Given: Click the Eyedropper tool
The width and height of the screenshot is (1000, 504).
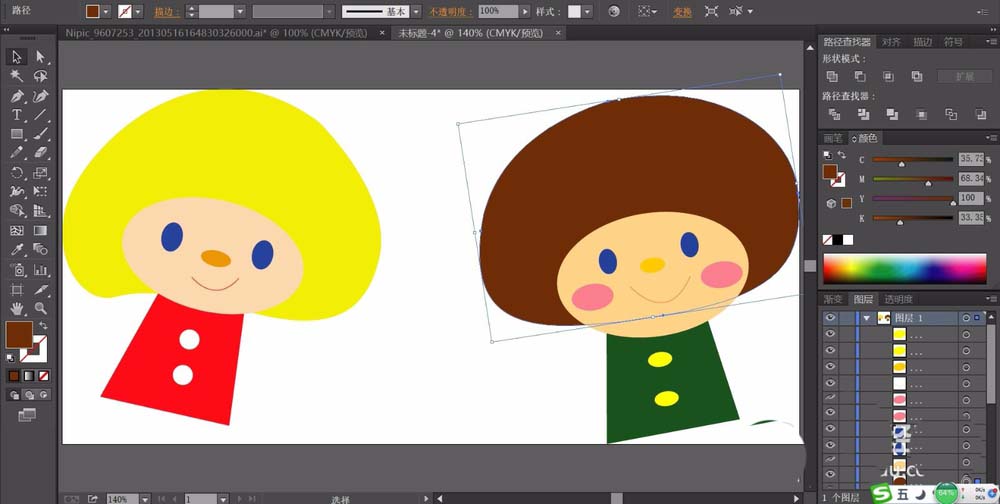Looking at the screenshot, I should tap(17, 250).
